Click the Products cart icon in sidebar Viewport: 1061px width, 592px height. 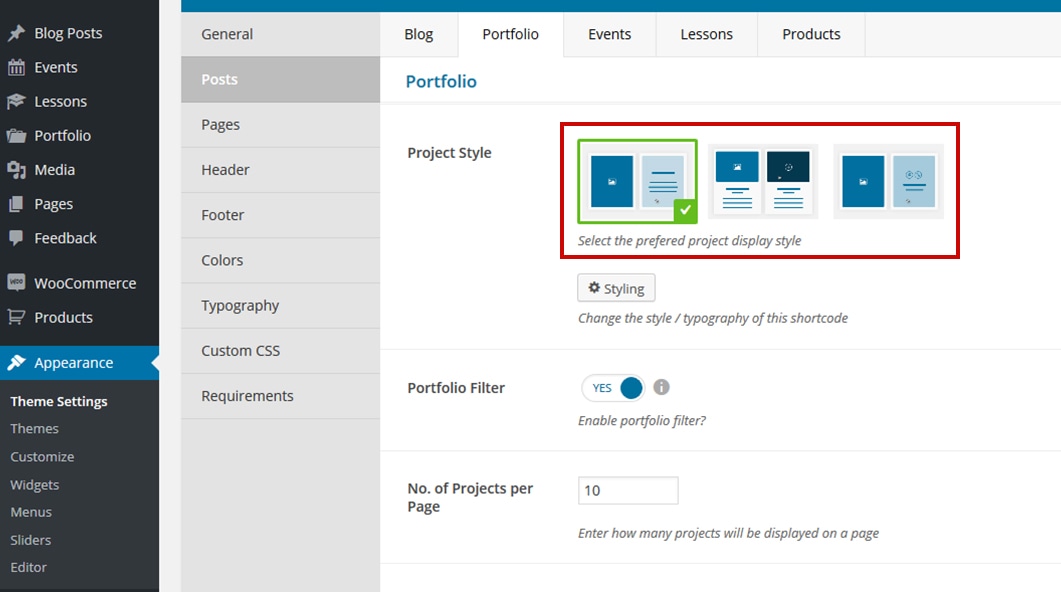(x=16, y=317)
